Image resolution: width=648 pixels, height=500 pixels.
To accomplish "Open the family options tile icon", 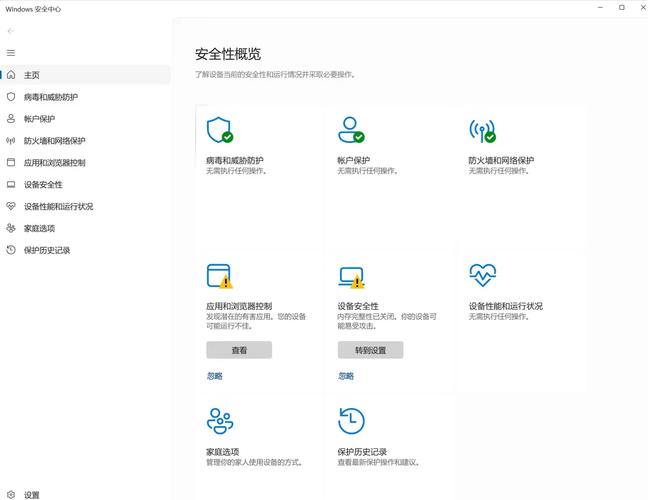I will point(220,421).
